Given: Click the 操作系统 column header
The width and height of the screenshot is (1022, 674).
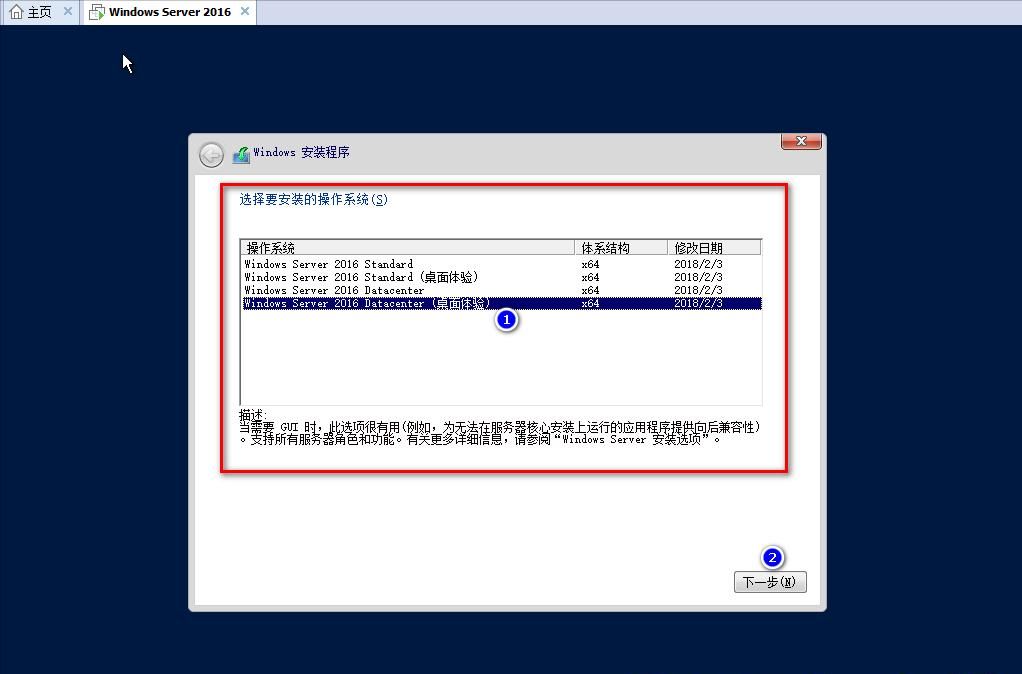Looking at the screenshot, I should pyautogui.click(x=270, y=246).
